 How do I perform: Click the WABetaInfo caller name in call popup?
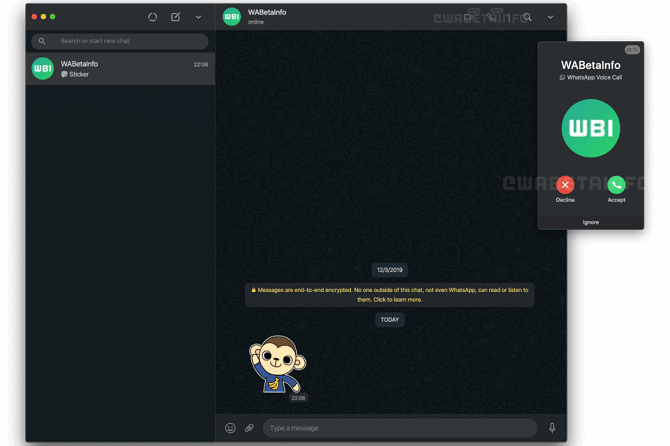coord(591,65)
